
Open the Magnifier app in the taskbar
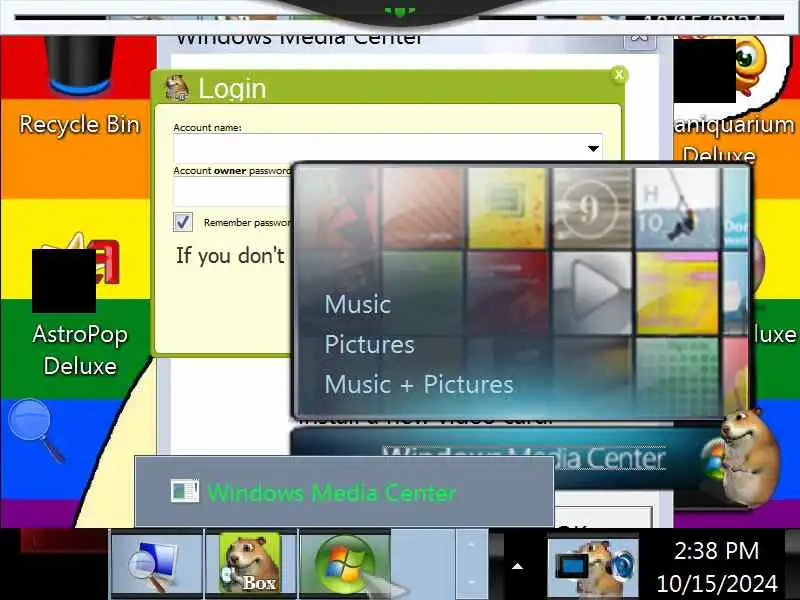coord(157,564)
